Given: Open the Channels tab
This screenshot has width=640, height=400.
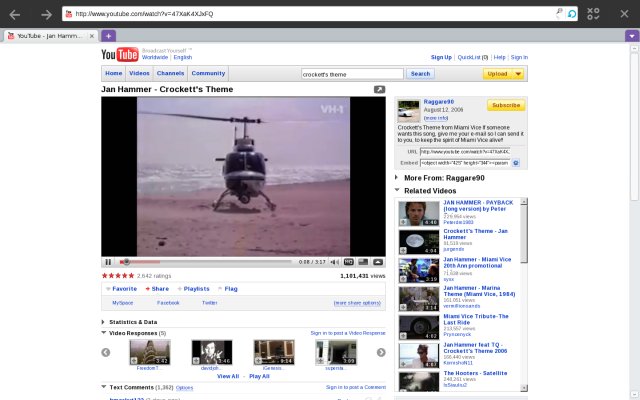Looking at the screenshot, I should (x=171, y=73).
